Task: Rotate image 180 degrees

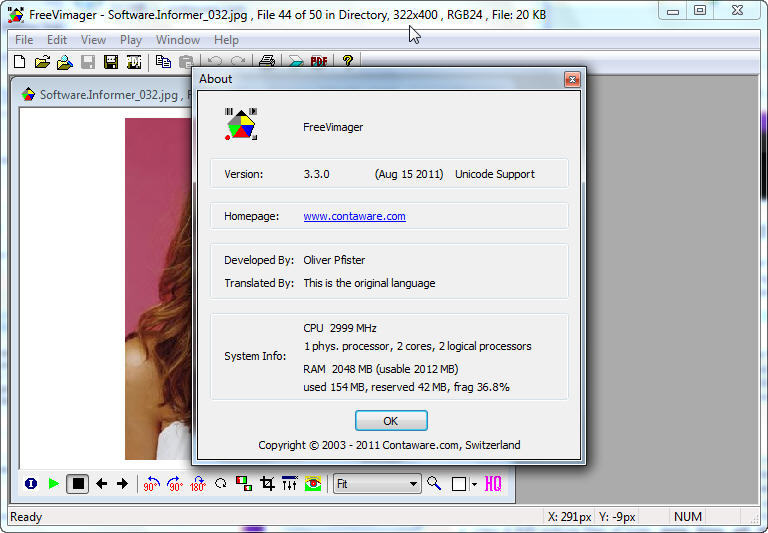Action: (198, 484)
